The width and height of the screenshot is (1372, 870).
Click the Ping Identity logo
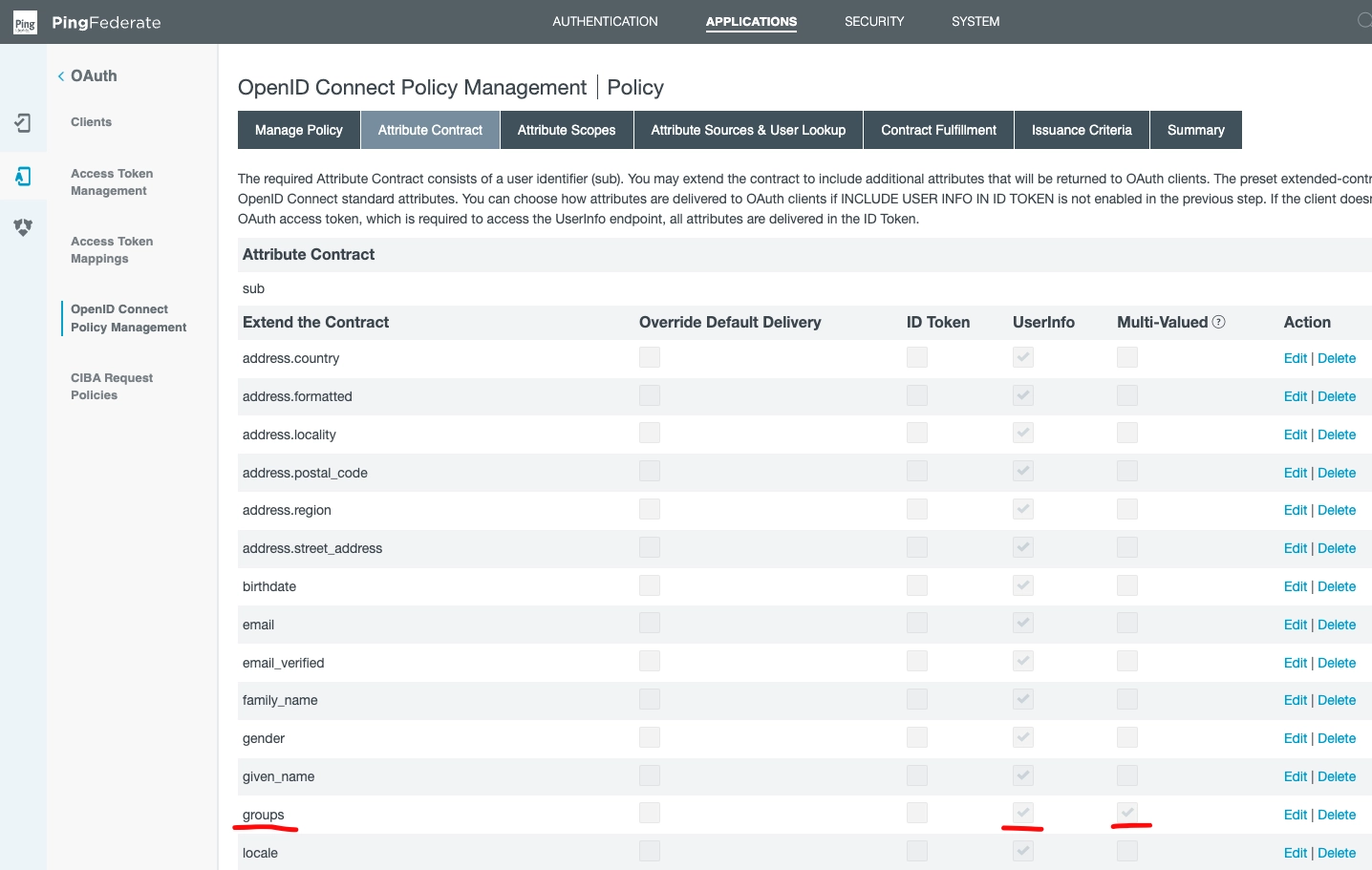click(x=25, y=23)
